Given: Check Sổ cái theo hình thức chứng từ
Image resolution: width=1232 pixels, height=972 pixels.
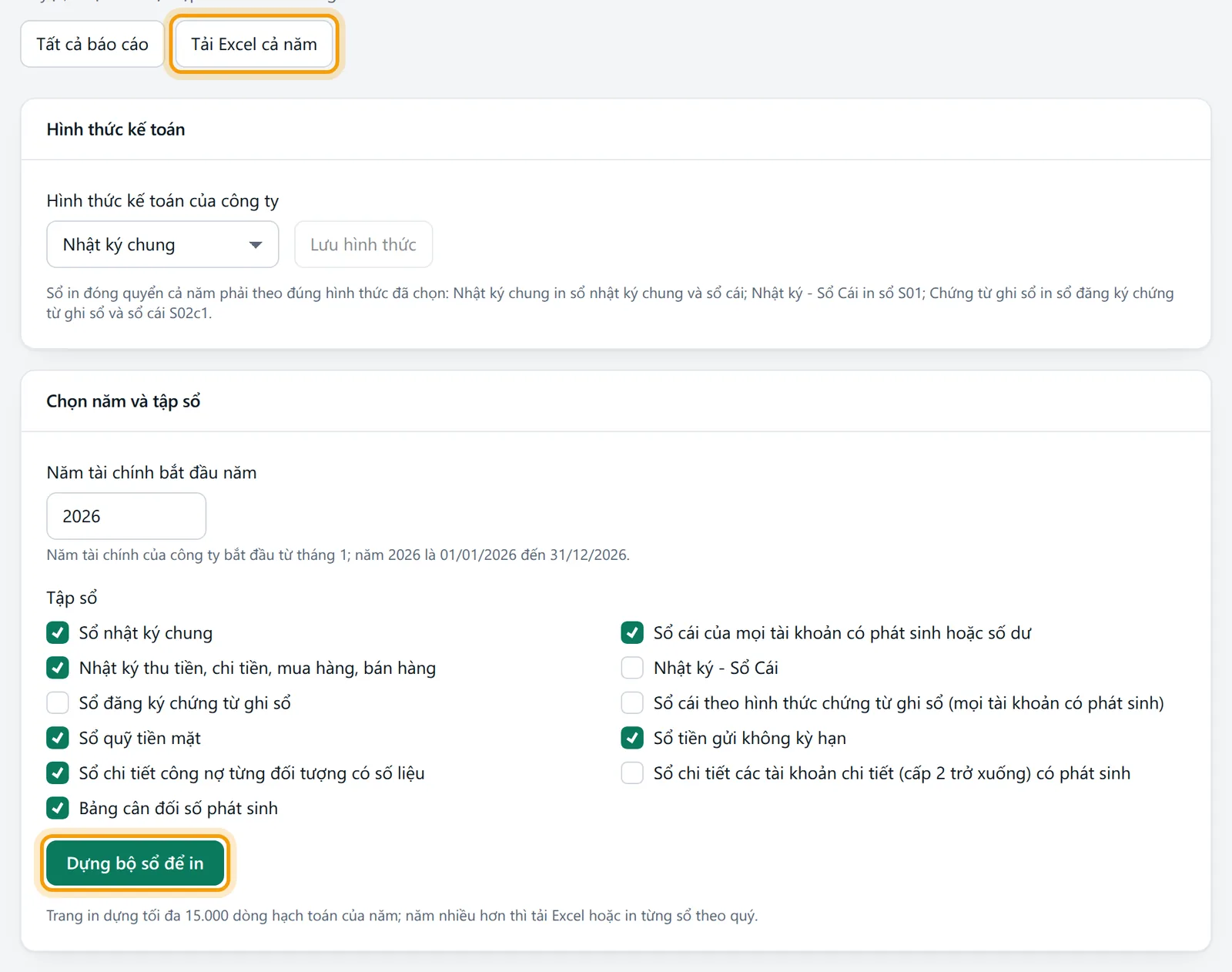Looking at the screenshot, I should (632, 702).
